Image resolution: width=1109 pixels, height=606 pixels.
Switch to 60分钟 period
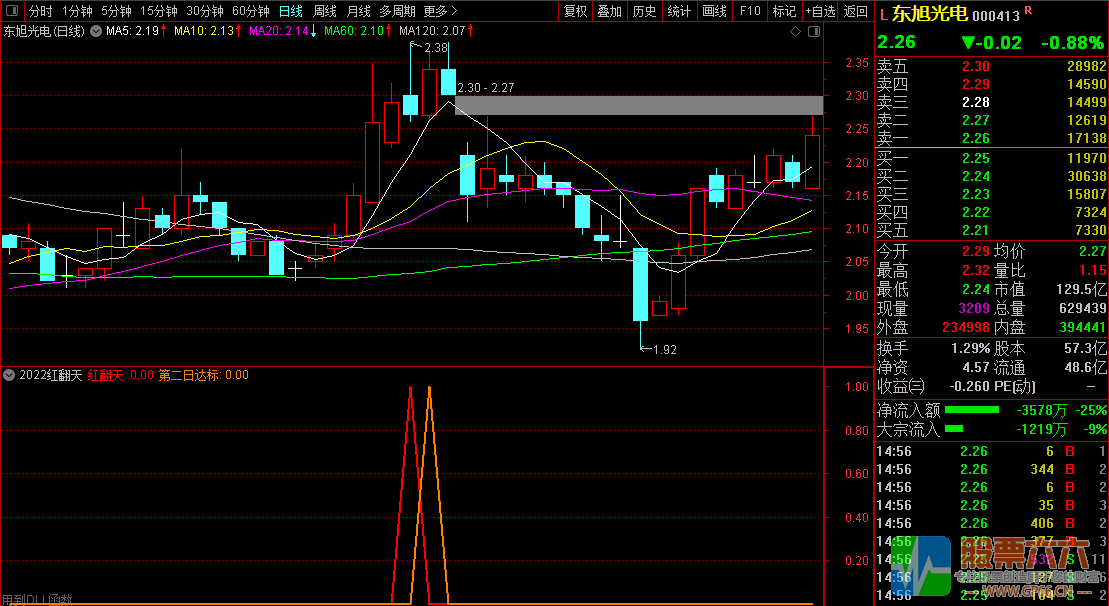coord(250,11)
